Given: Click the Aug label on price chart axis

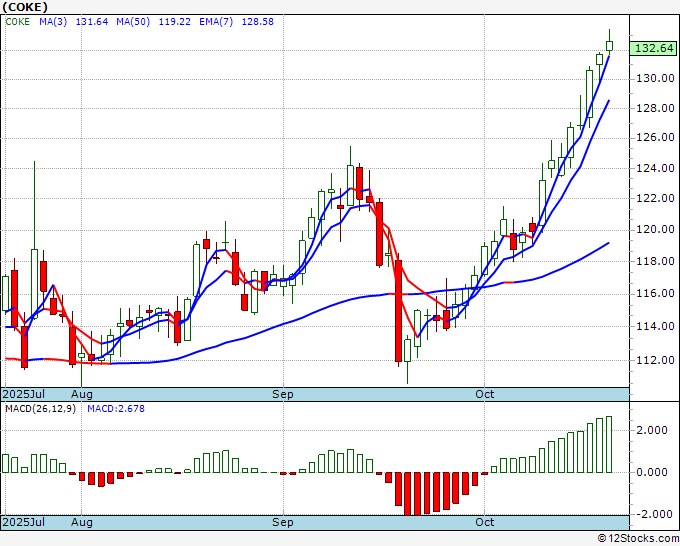Looking at the screenshot, I should coord(82,394).
